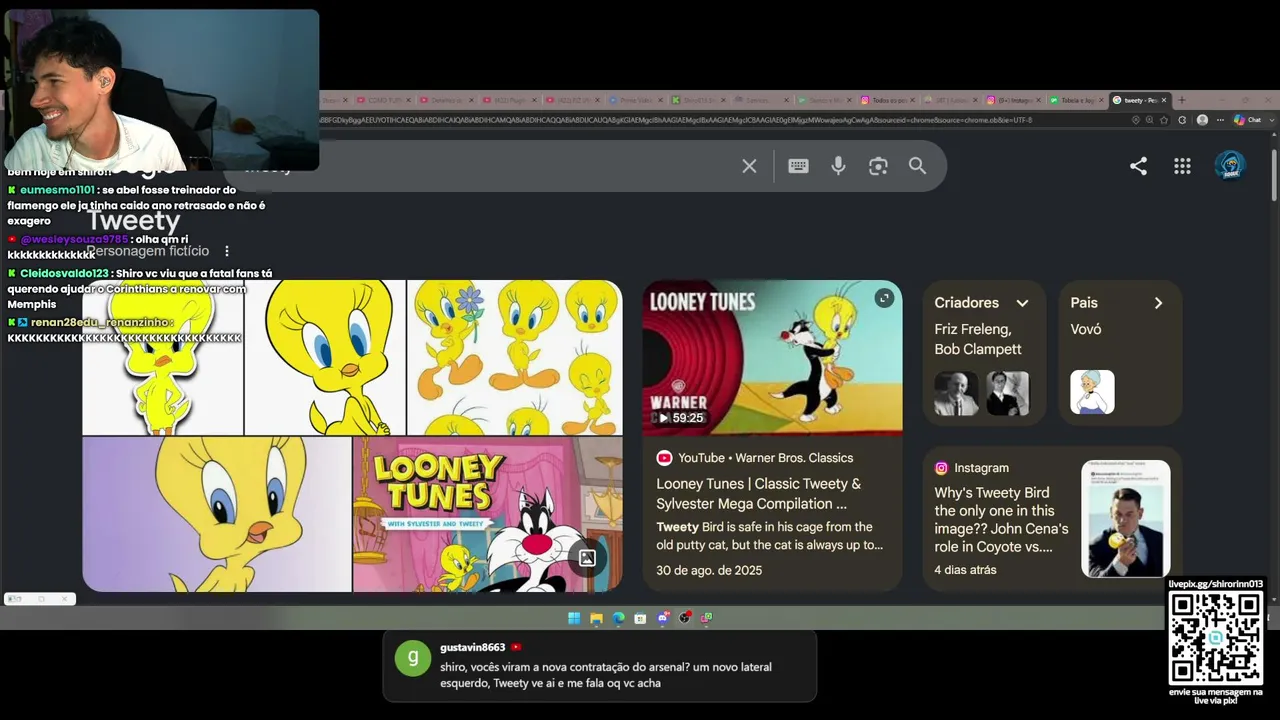Open Classic Tweety & Sylvester Mega Compilation link

pos(758,494)
